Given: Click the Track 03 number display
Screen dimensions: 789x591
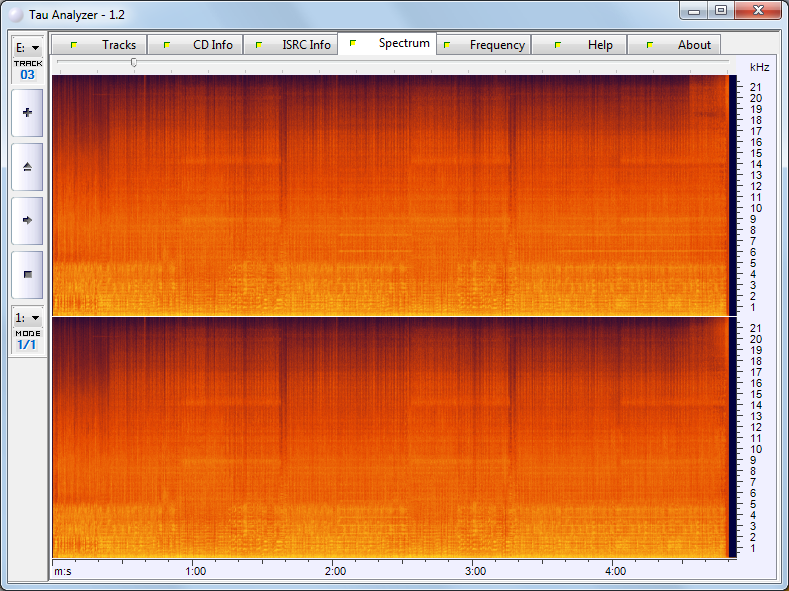Looking at the screenshot, I should click(x=27, y=75).
